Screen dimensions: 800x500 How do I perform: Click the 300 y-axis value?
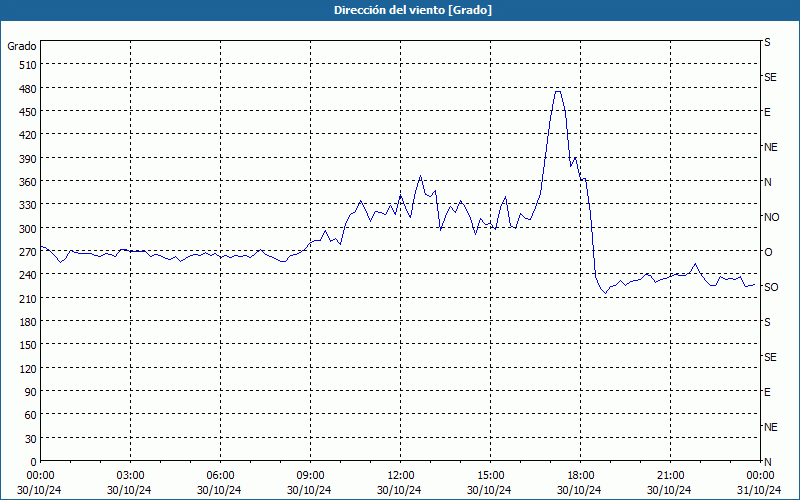click(x=28, y=228)
